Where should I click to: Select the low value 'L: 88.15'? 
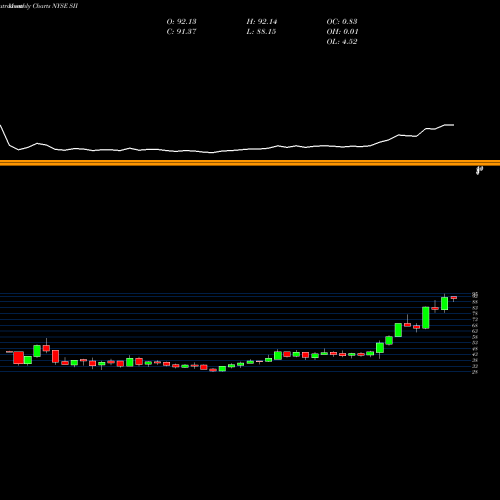[261, 32]
